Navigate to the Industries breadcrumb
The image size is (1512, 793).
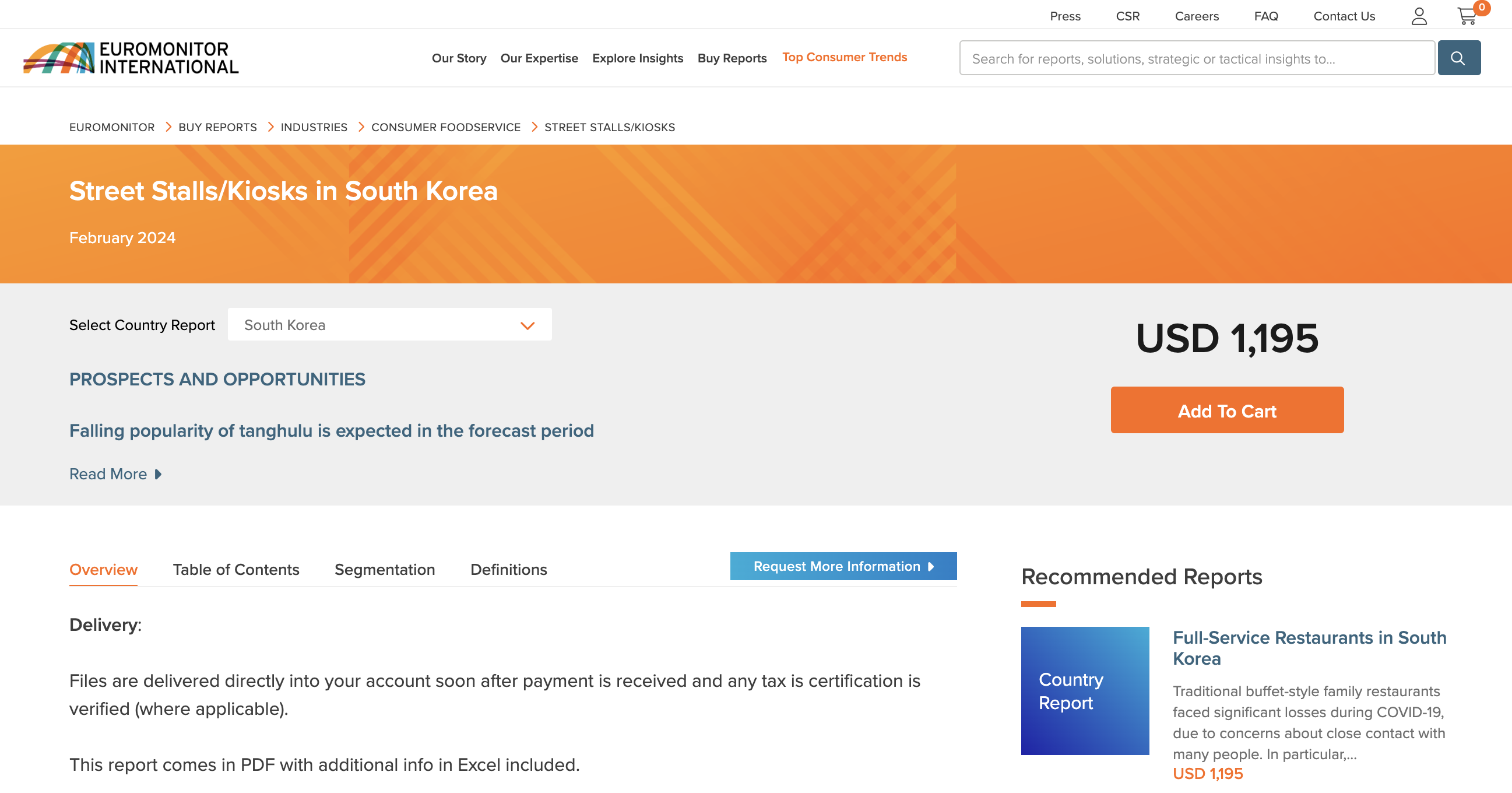[314, 127]
